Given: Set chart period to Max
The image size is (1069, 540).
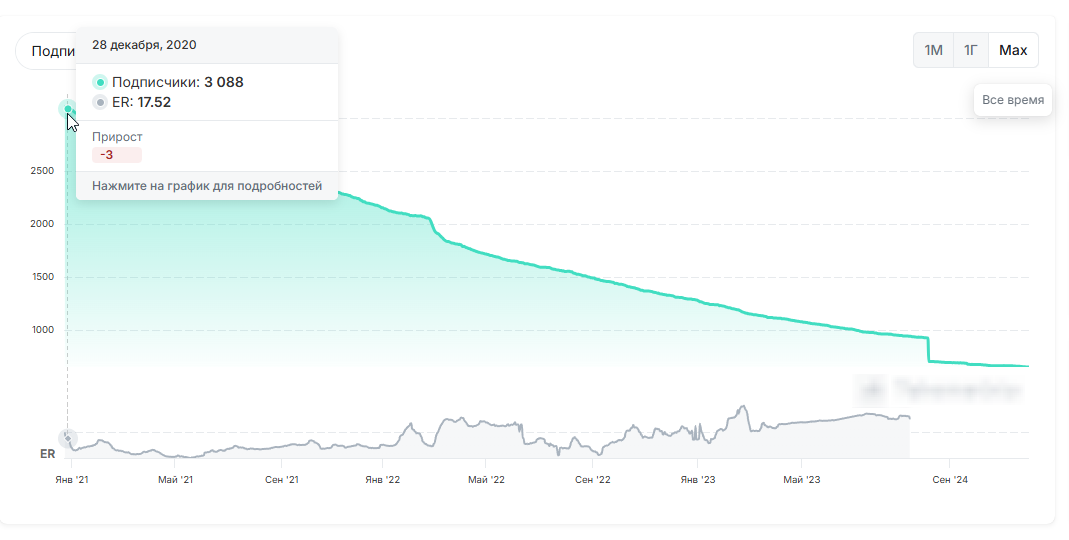Looking at the screenshot, I should 1013,50.
